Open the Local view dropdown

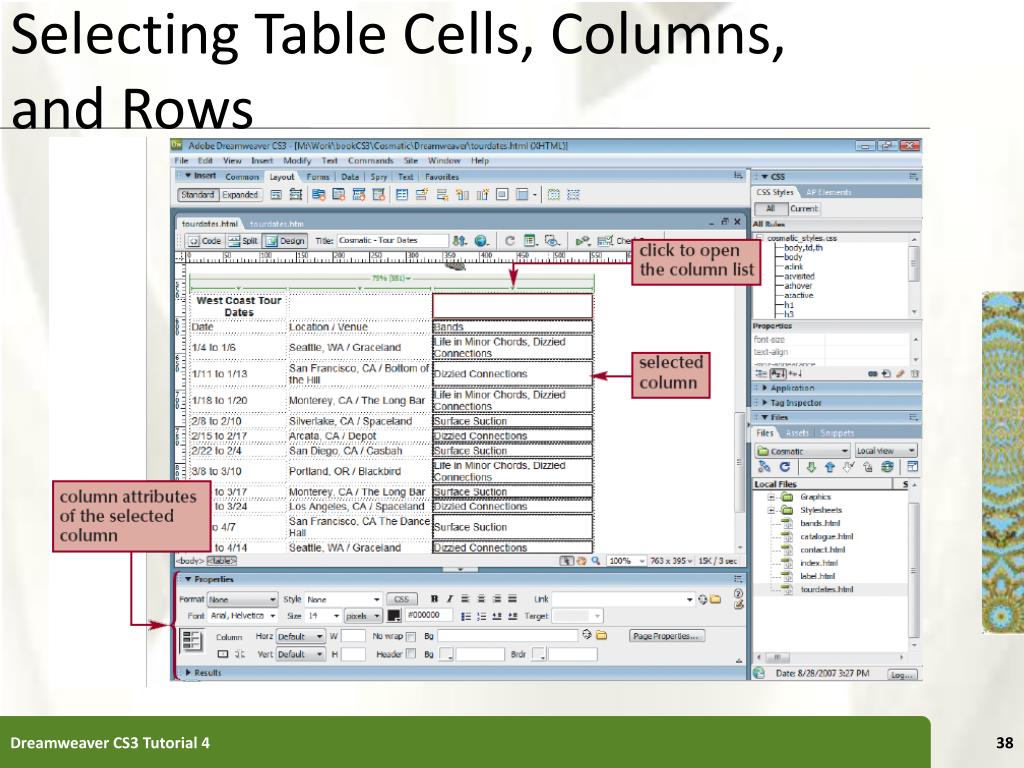pyautogui.click(x=886, y=451)
